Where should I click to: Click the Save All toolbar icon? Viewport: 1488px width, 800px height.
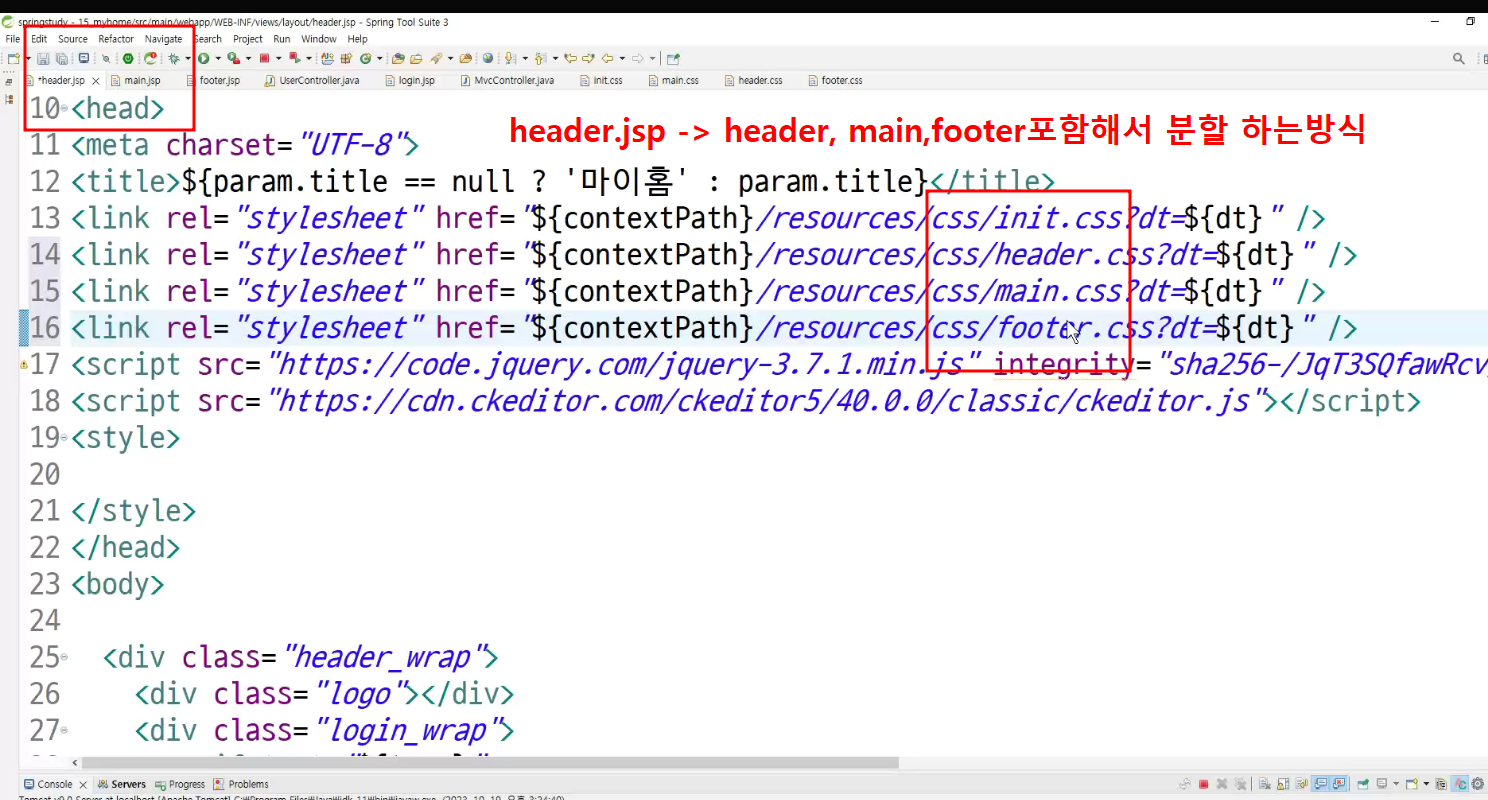tap(61, 59)
